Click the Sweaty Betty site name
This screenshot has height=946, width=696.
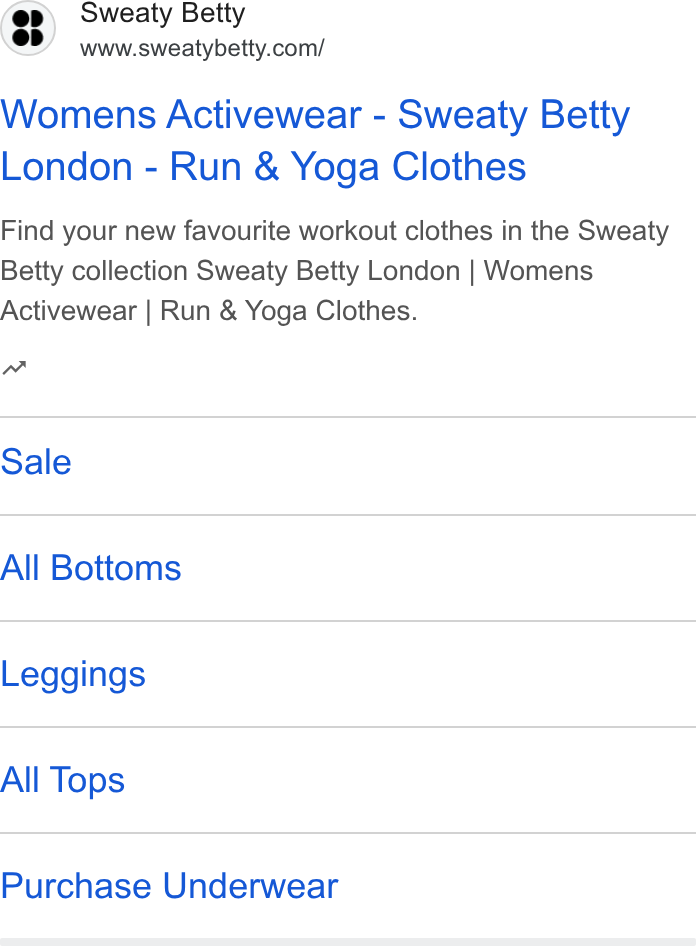(x=163, y=13)
